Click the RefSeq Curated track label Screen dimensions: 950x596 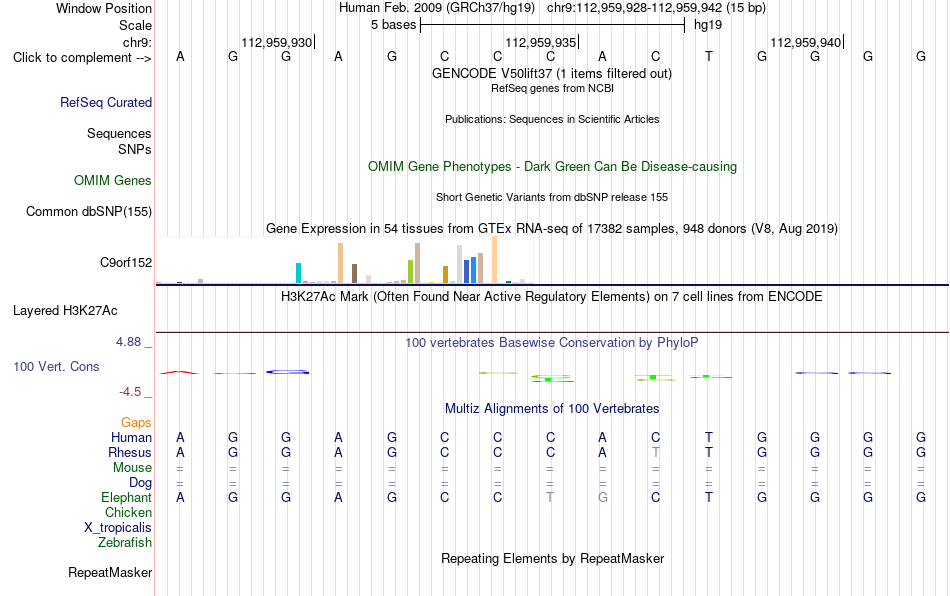pos(106,102)
